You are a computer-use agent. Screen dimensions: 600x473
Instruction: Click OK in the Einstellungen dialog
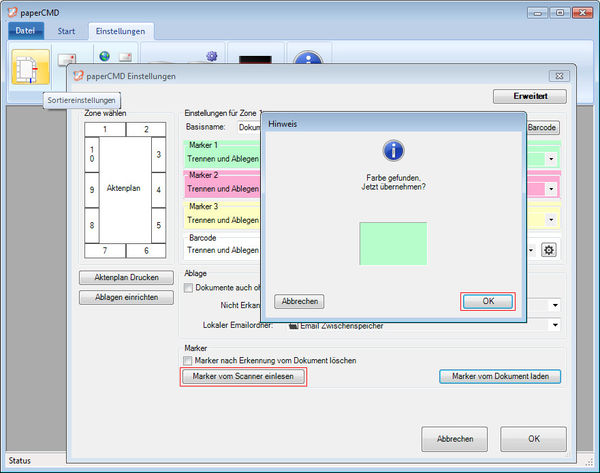533,439
